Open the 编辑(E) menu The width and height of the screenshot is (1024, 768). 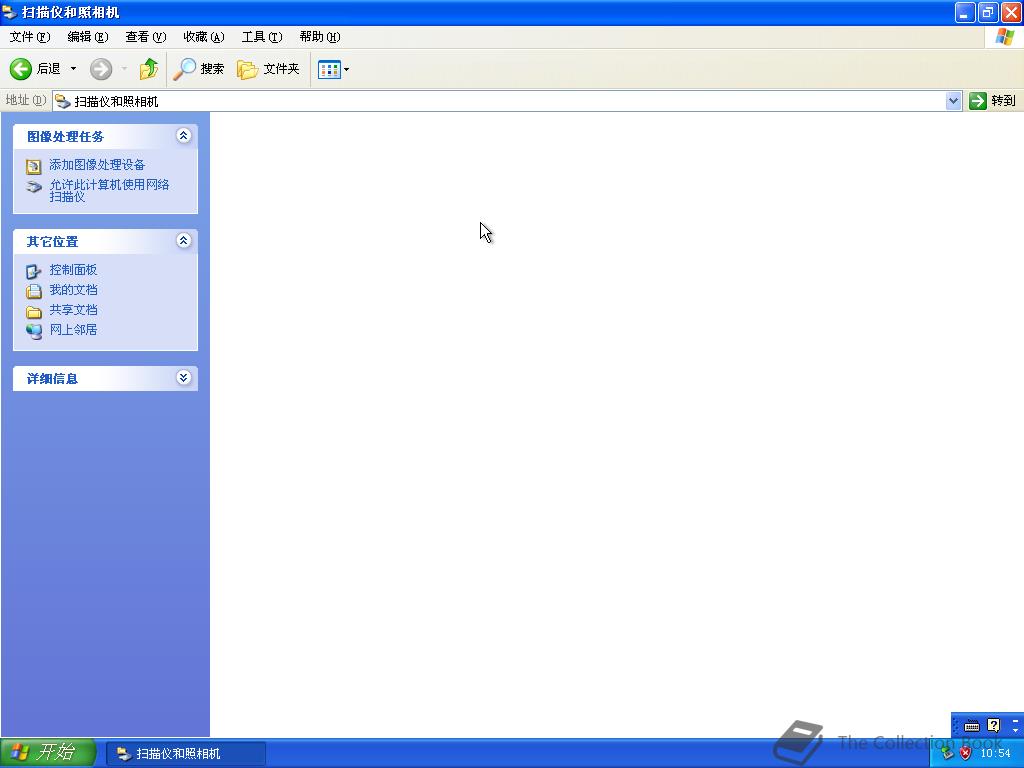coord(88,37)
